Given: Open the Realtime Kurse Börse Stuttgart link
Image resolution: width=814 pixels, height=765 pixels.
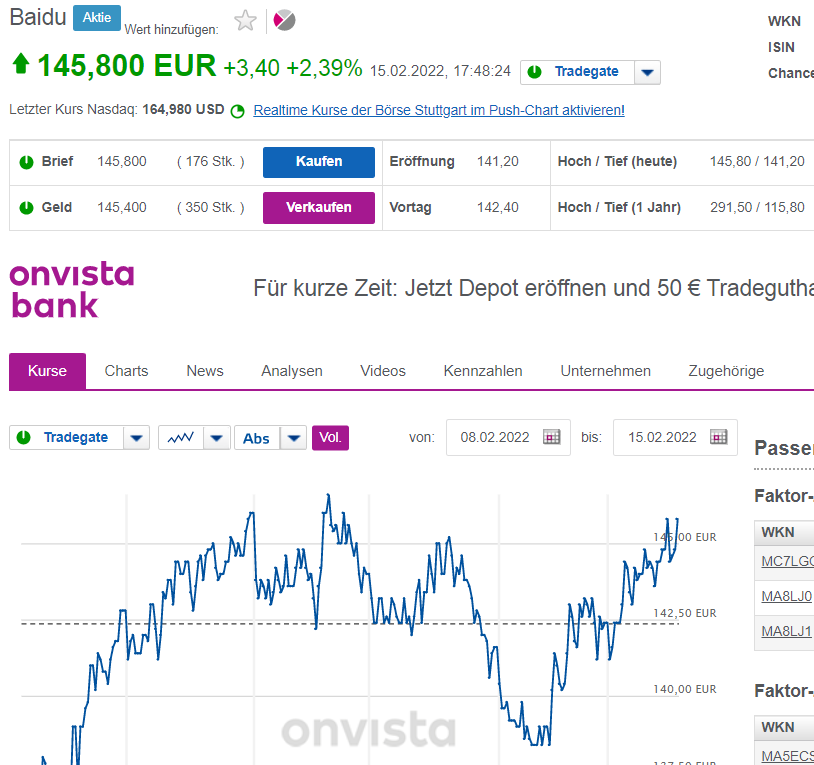Looking at the screenshot, I should tap(437, 110).
